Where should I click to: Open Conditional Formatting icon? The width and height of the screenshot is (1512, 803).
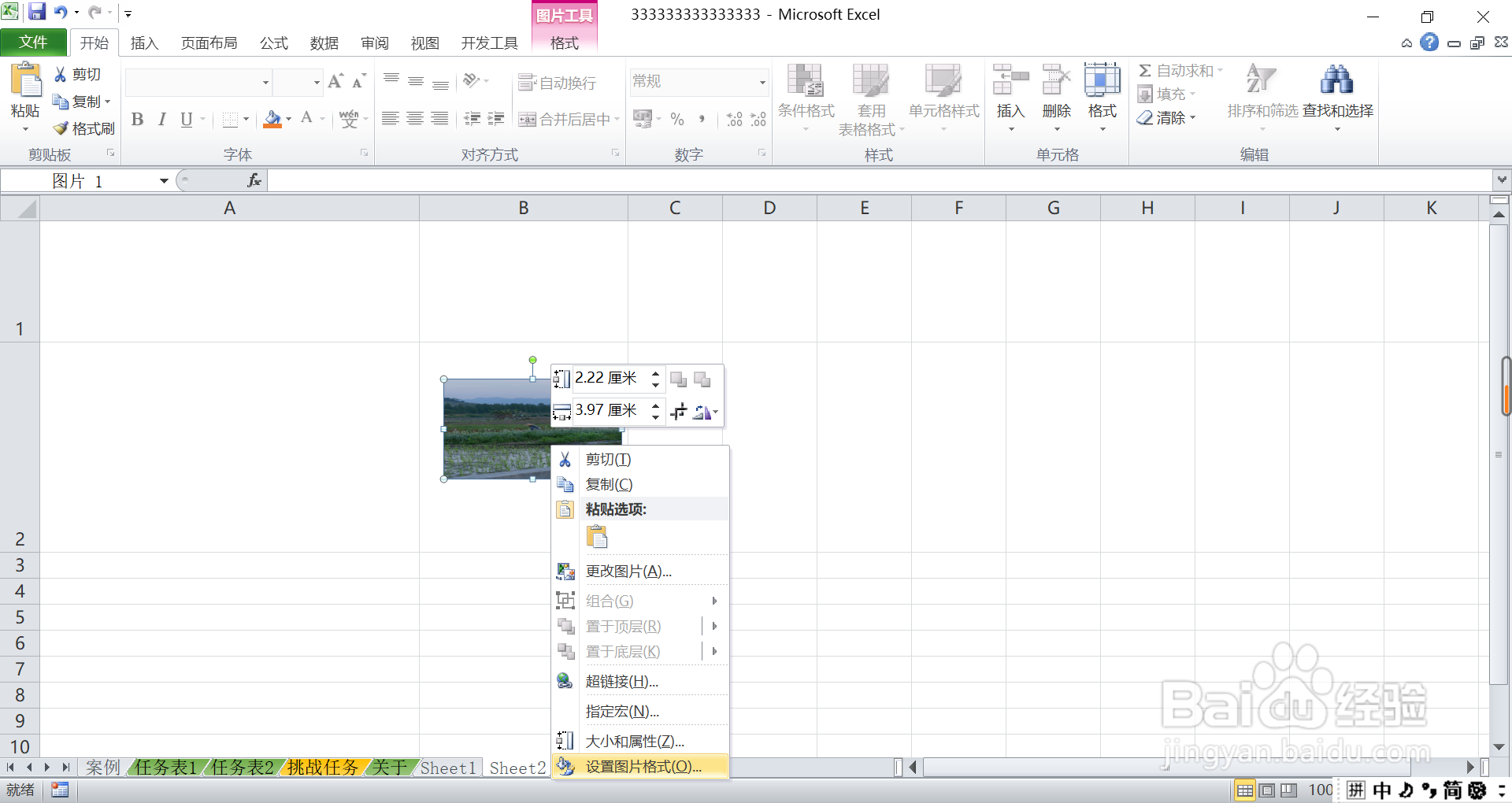806,80
